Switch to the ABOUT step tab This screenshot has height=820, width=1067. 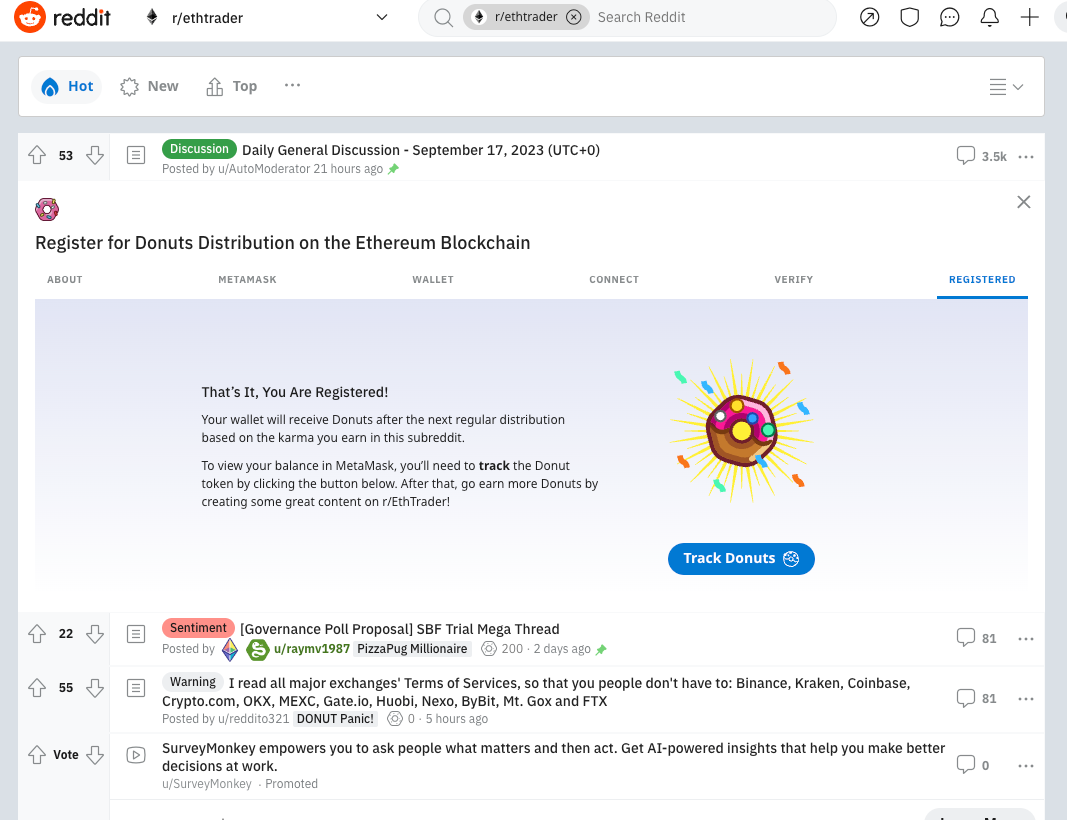click(x=65, y=280)
